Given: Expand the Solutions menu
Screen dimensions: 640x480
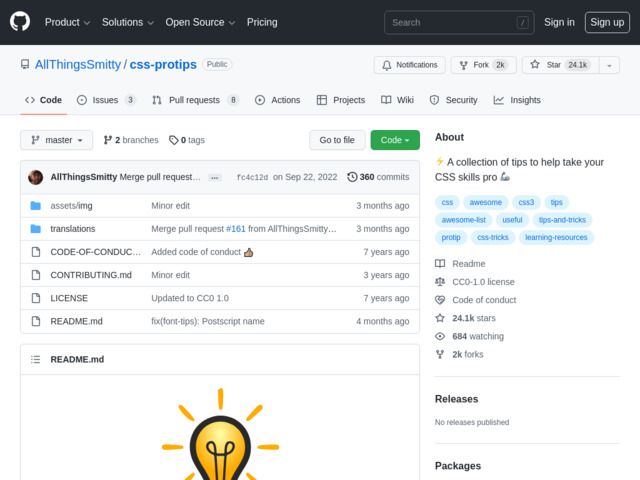Looking at the screenshot, I should (x=127, y=22).
